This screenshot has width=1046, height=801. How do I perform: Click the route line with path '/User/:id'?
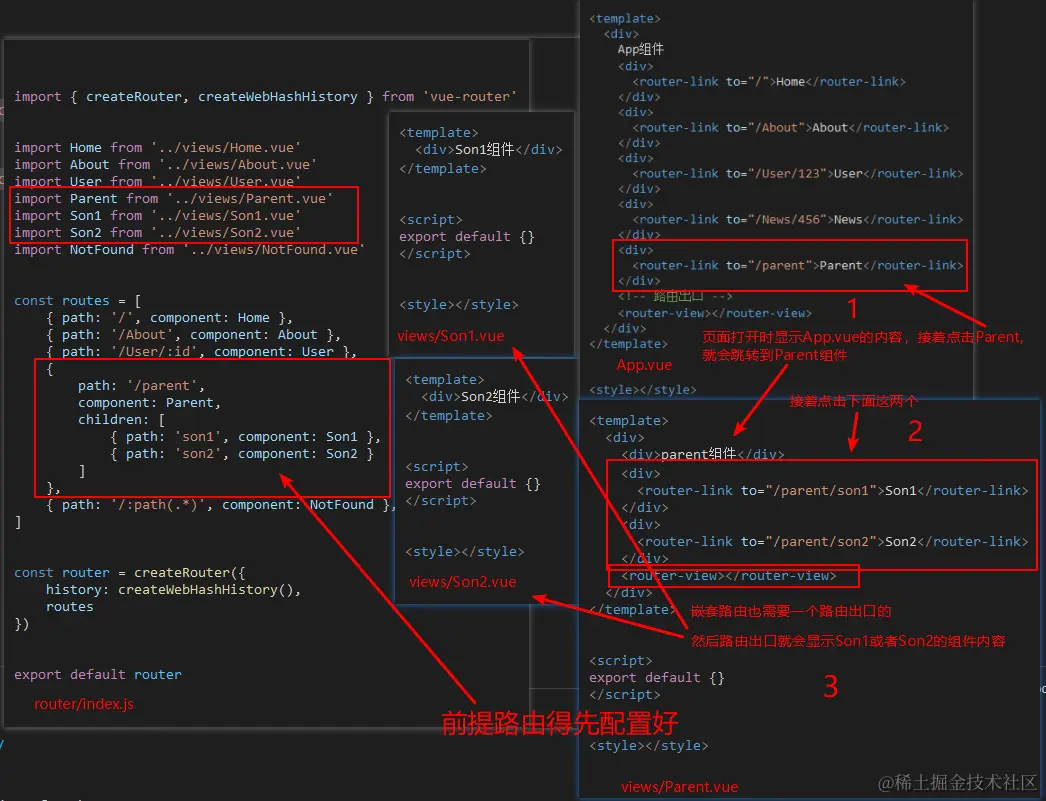(201, 351)
